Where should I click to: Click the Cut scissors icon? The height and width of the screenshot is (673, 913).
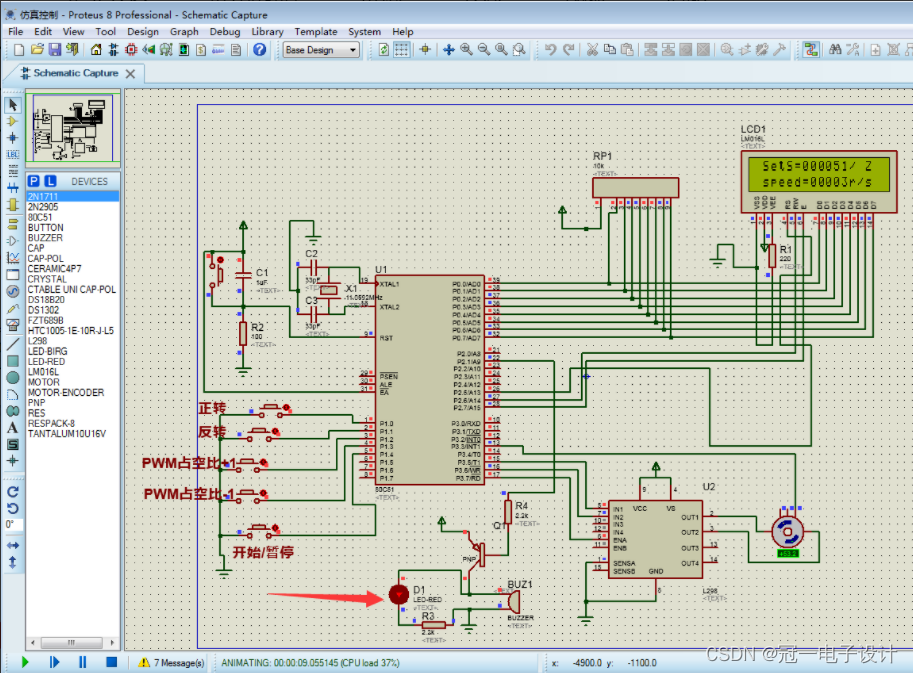pos(592,49)
